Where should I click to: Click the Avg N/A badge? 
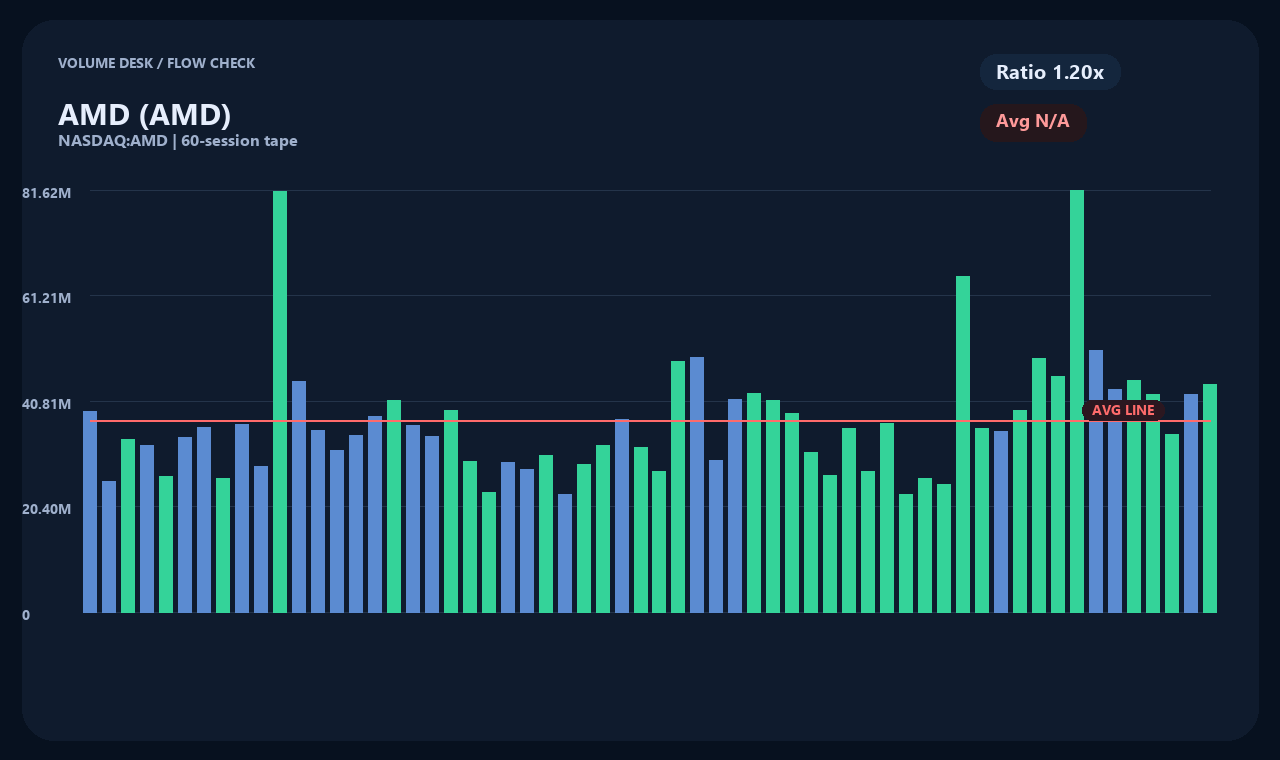[x=1033, y=122]
